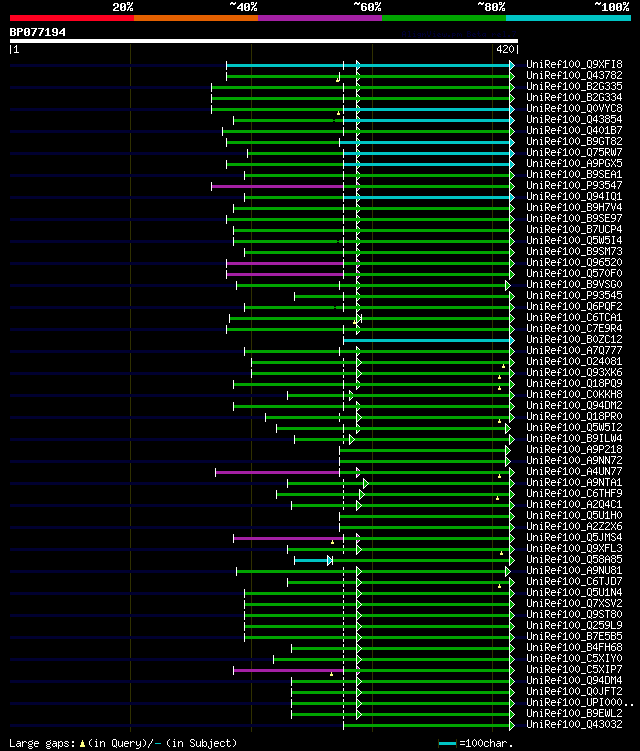
Task: Select the BP077194 query label
Action: pos(37,32)
